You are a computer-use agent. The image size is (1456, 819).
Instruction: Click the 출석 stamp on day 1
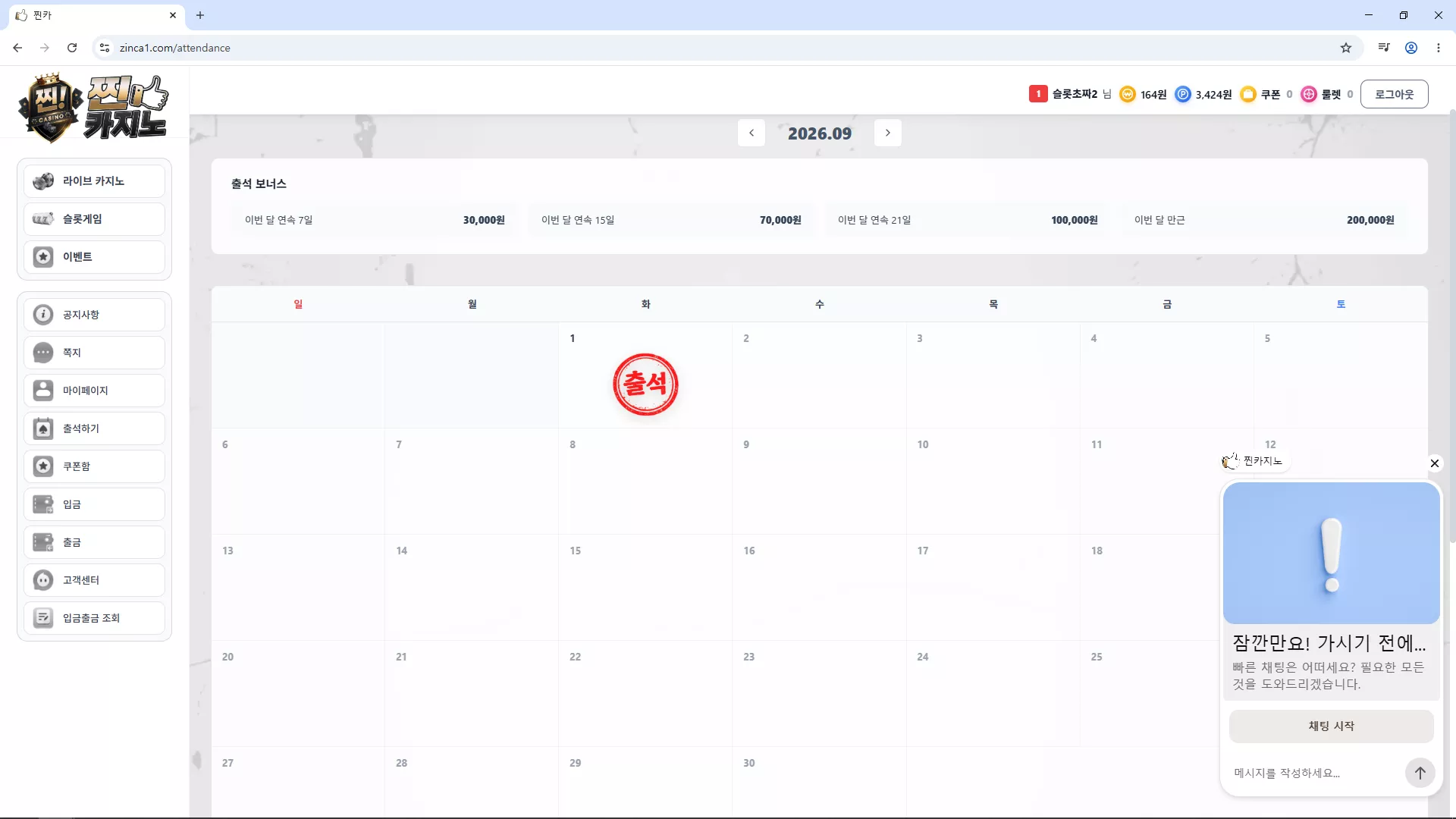click(645, 384)
